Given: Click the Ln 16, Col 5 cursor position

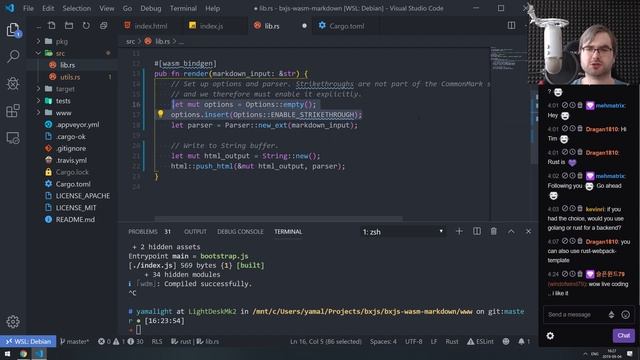Looking at the screenshot, I should click(x=325, y=341).
